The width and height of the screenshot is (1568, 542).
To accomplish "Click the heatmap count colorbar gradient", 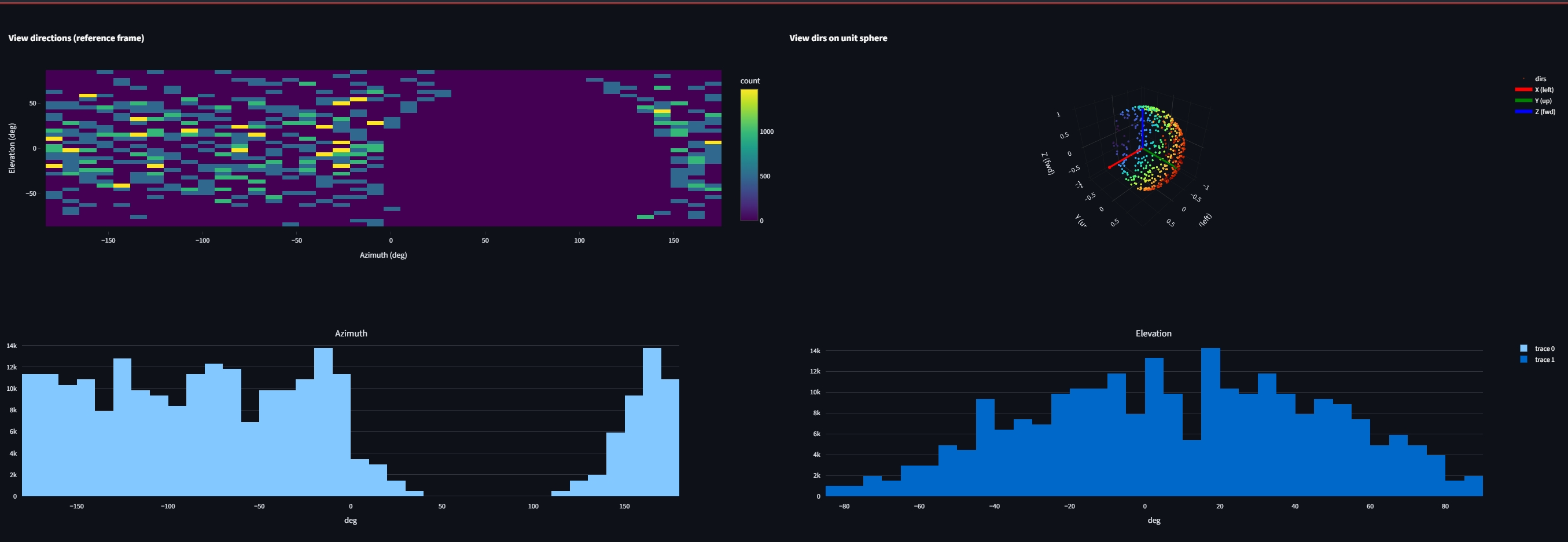I will click(749, 155).
